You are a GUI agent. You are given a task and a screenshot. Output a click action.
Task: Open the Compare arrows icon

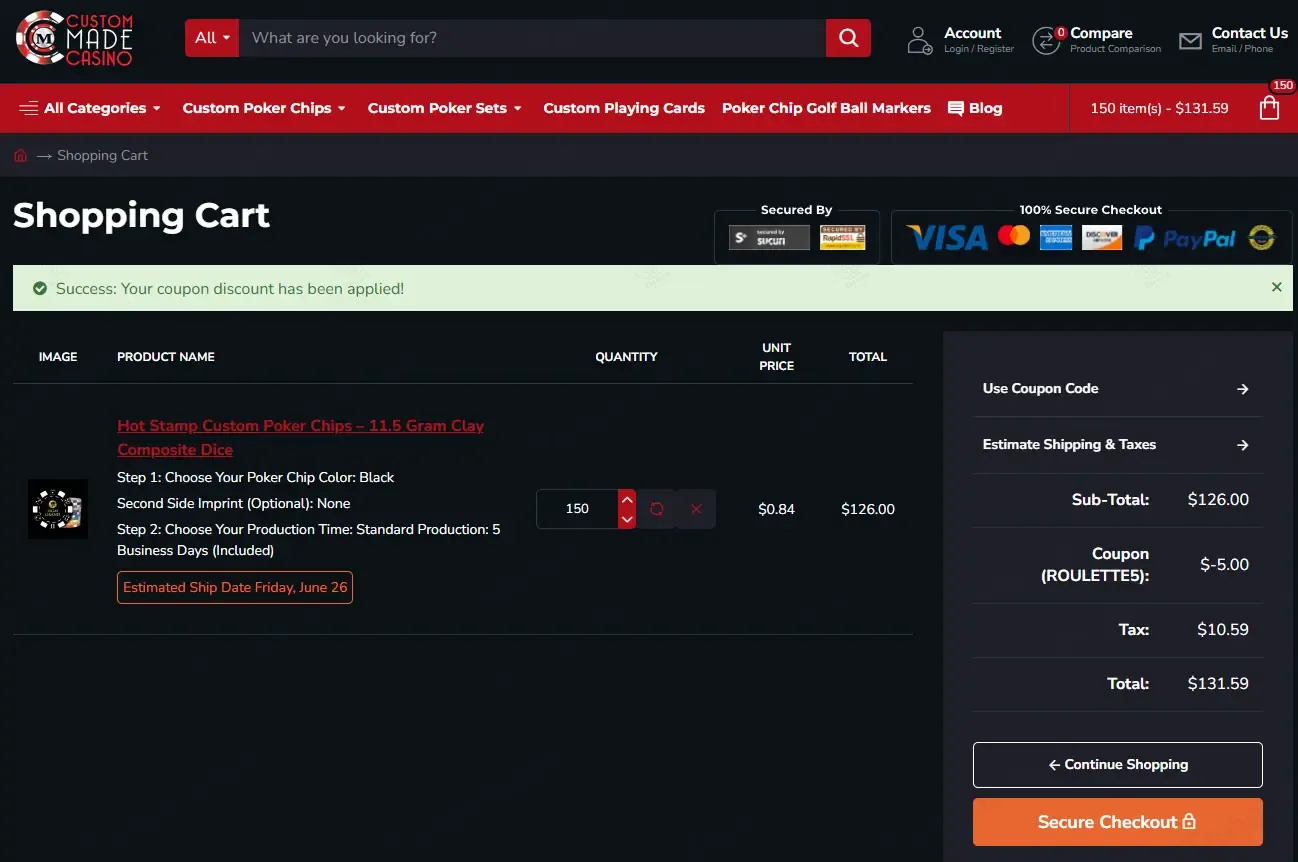coord(1046,41)
